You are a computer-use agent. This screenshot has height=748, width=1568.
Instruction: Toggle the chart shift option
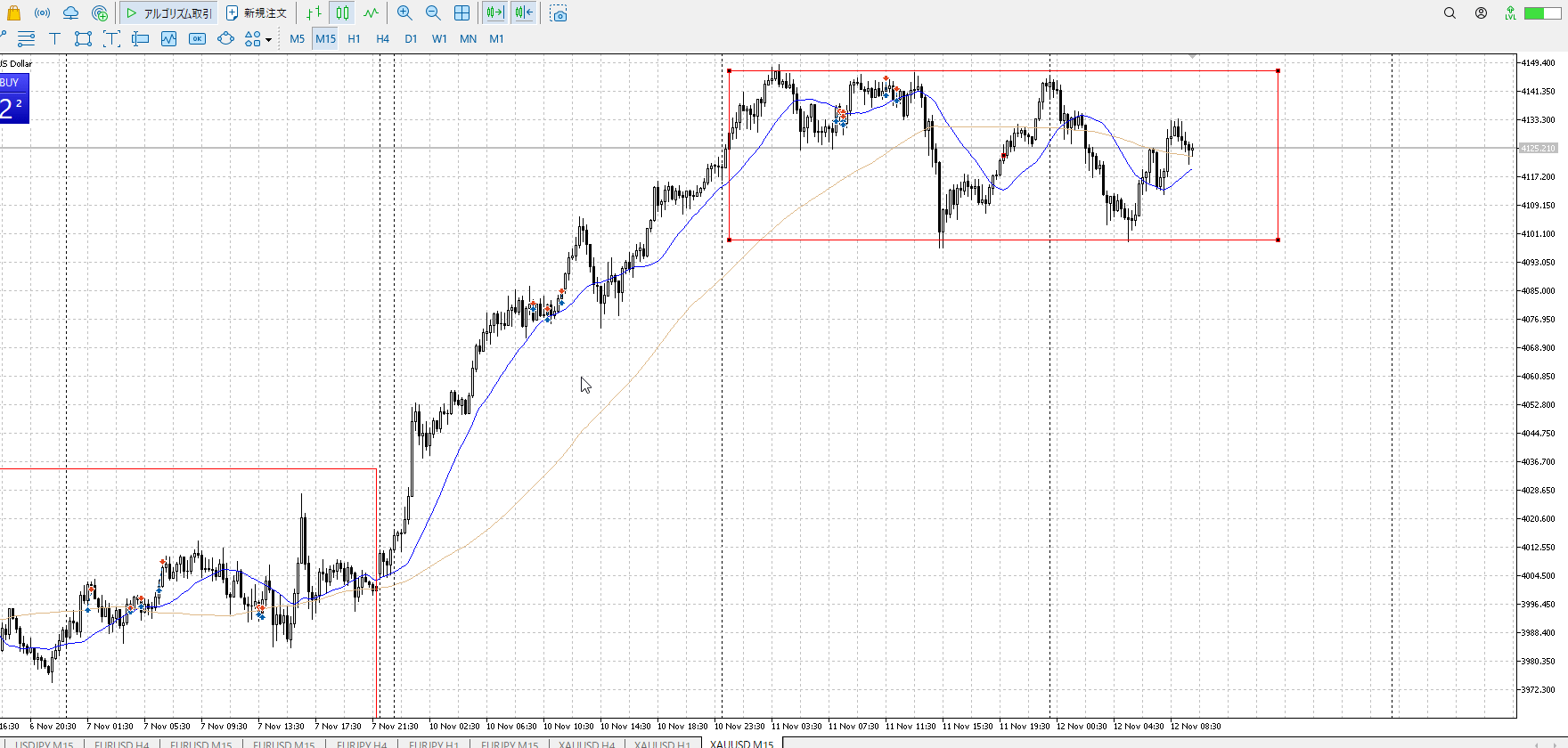point(524,13)
